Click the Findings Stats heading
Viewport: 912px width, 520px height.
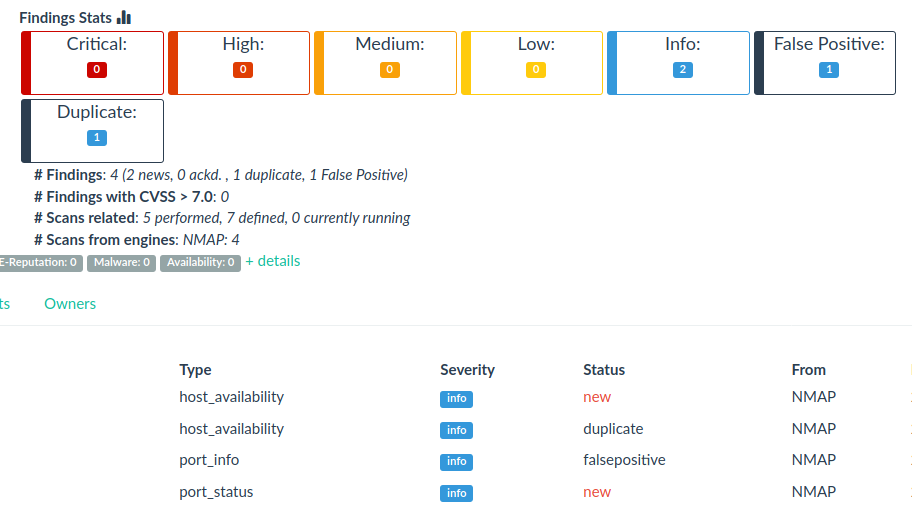65,18
